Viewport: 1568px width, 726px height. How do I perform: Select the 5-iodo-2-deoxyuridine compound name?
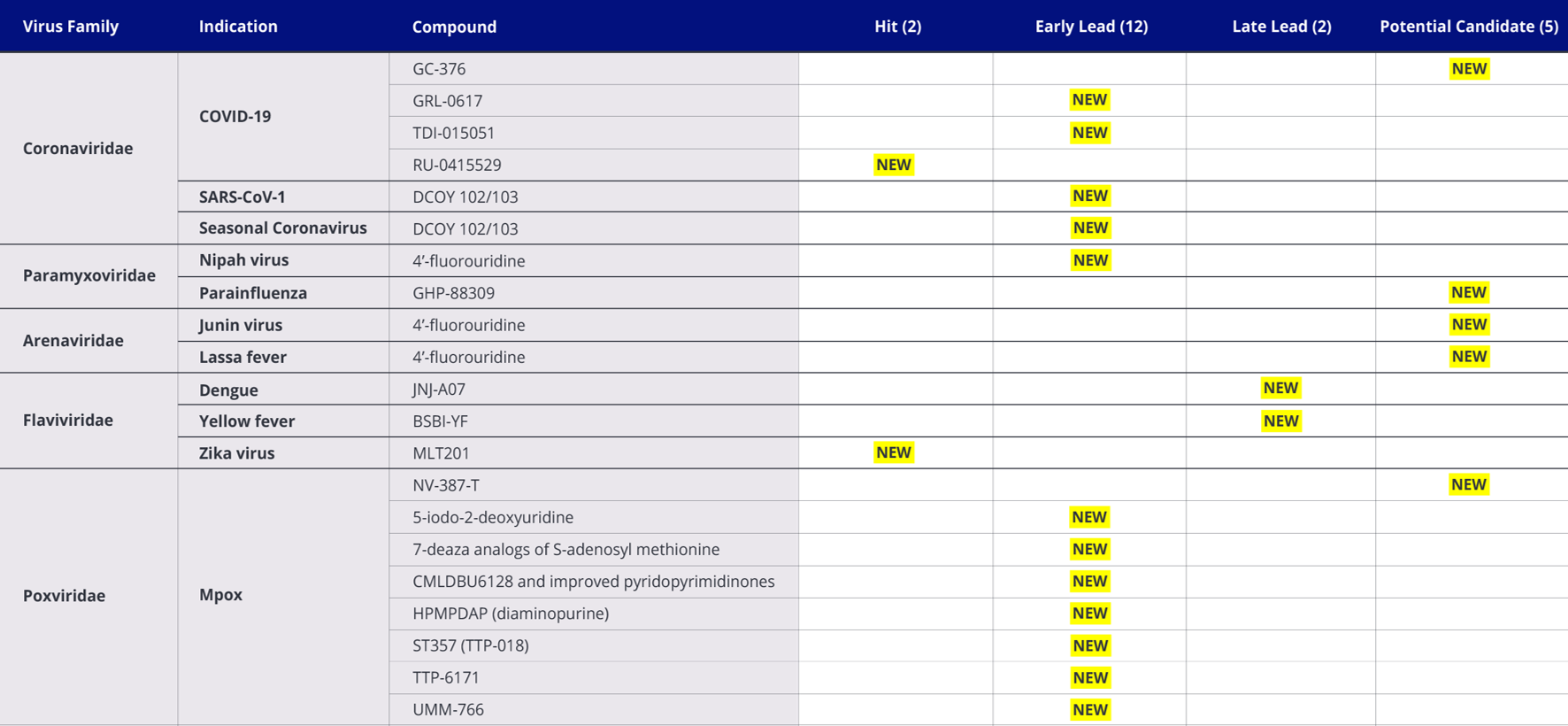pos(493,517)
